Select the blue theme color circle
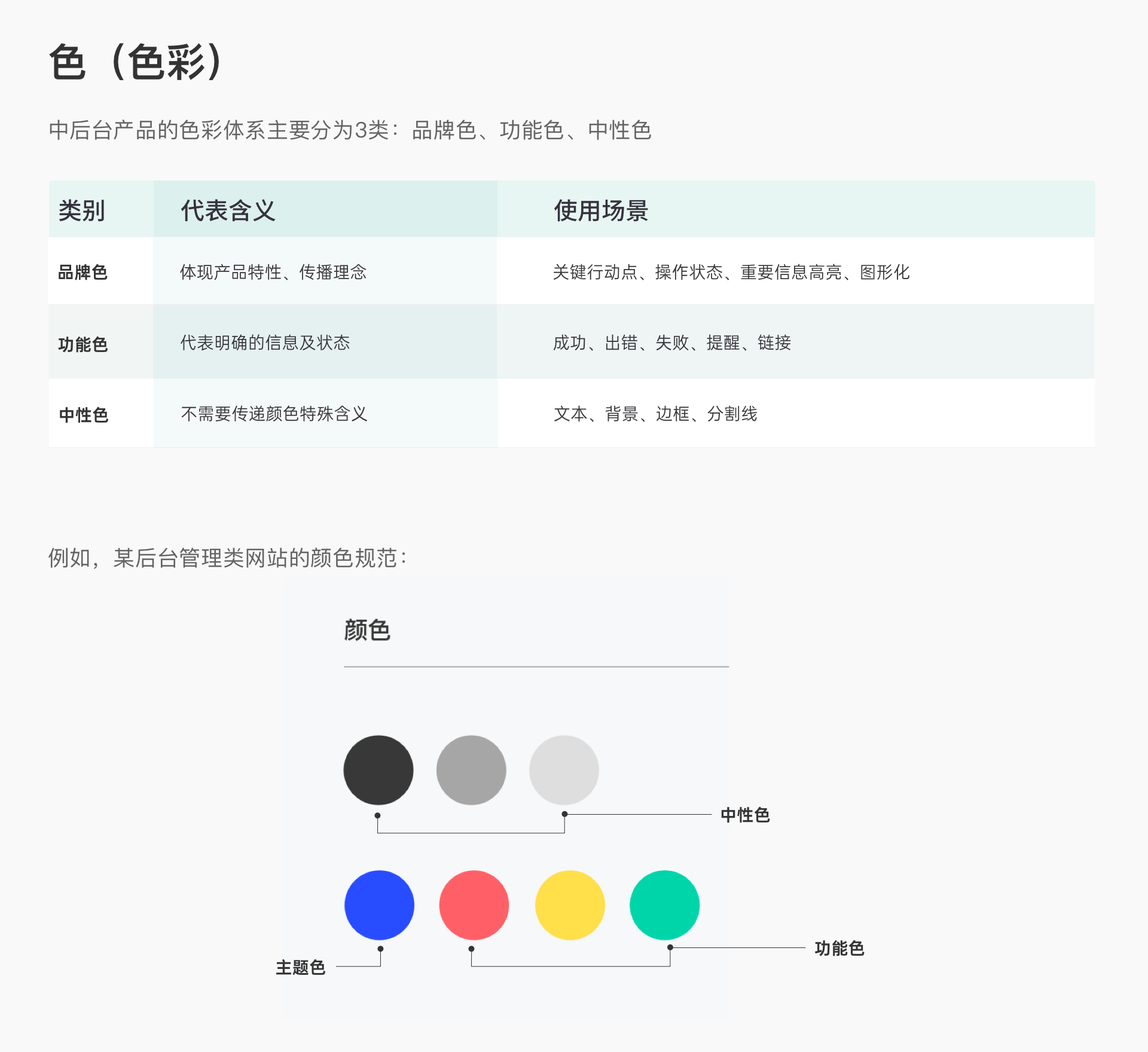Viewport: 1148px width, 1052px height. point(379,905)
